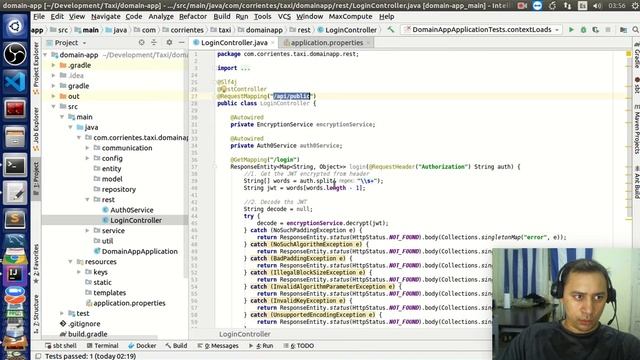The image size is (640, 360).
Task: Open the Terminal dock icon
Action: 15,166
